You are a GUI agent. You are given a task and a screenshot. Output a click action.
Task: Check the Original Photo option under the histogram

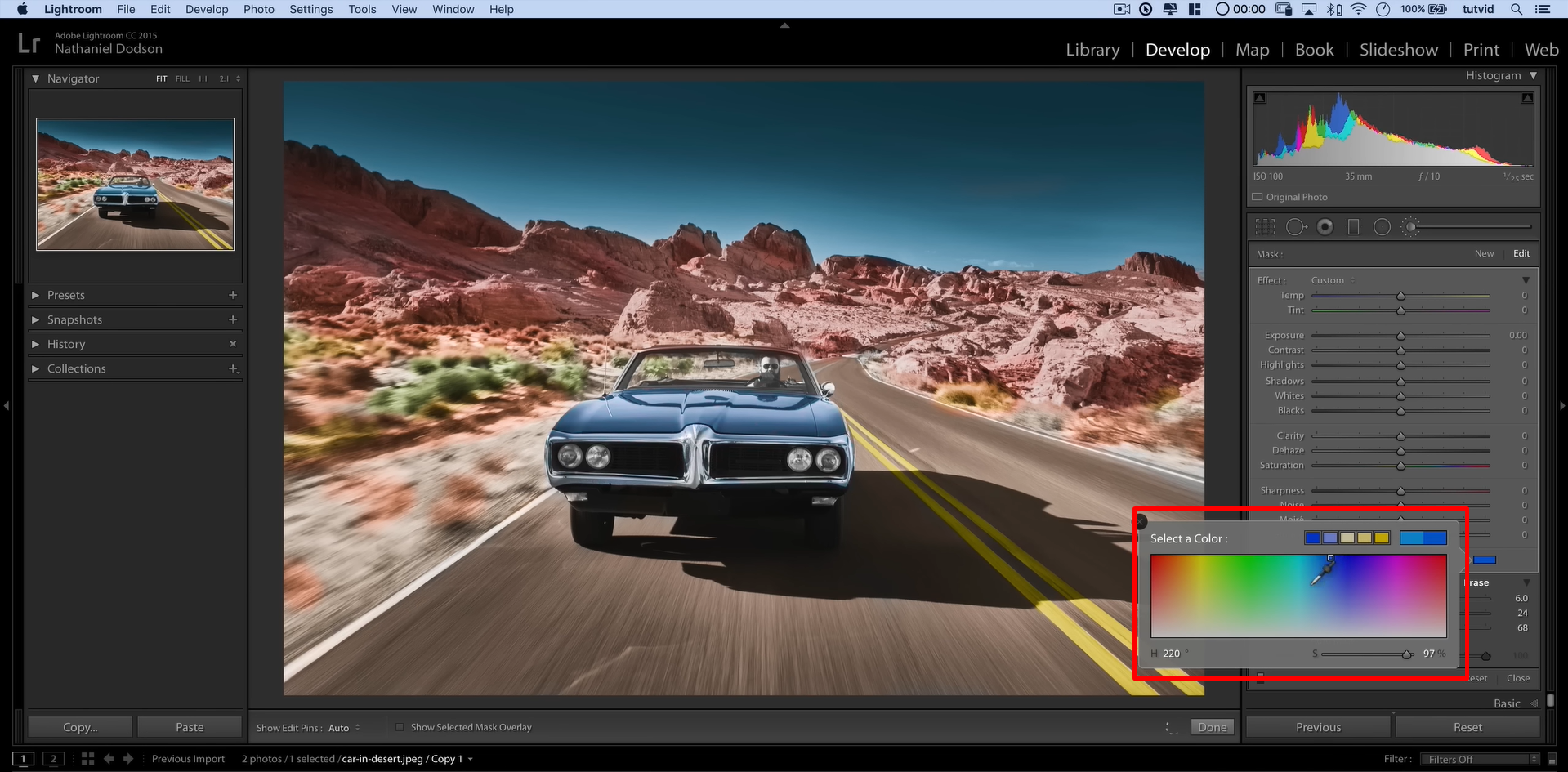1258,197
